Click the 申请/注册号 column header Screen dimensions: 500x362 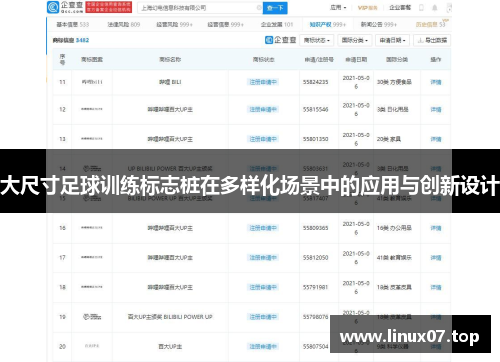pos(319,60)
